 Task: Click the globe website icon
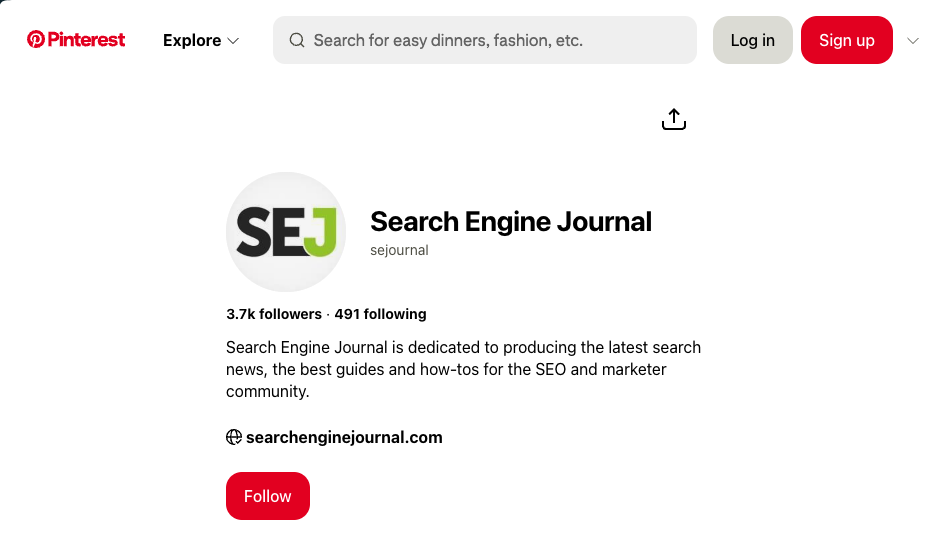click(x=234, y=437)
